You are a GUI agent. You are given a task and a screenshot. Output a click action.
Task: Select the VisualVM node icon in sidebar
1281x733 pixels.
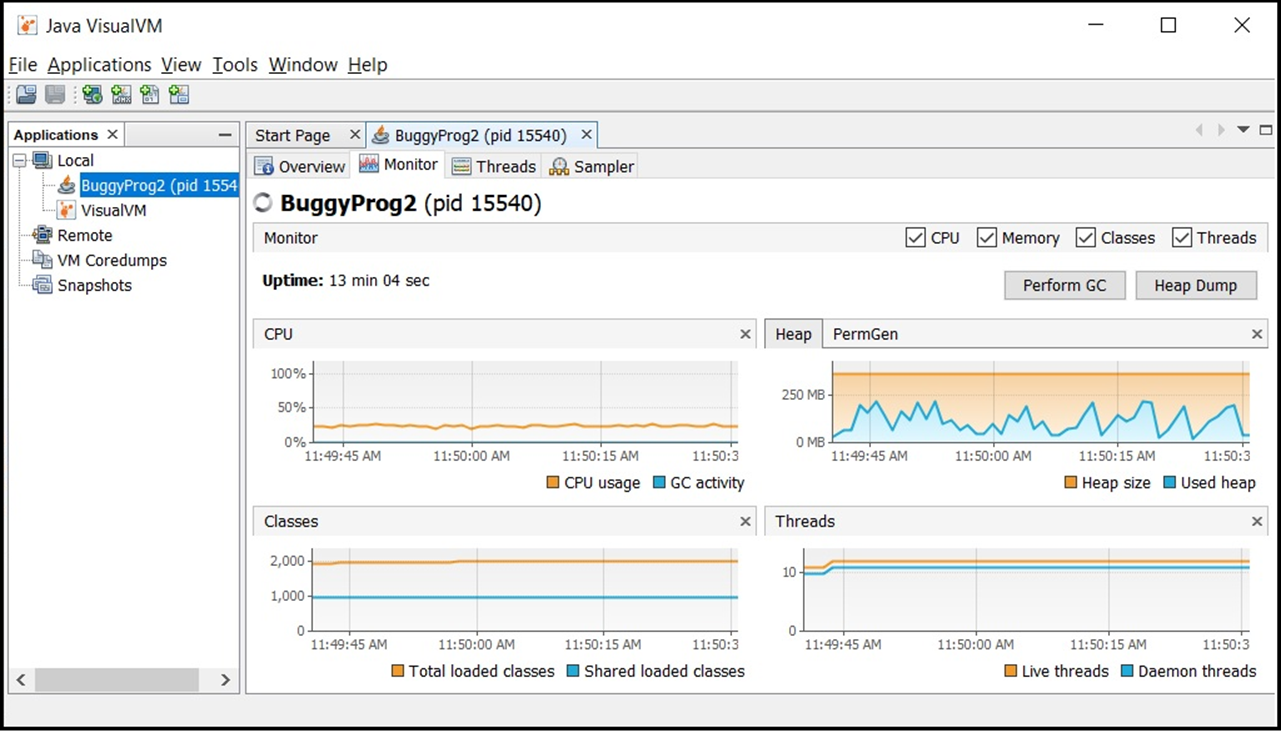[68, 210]
